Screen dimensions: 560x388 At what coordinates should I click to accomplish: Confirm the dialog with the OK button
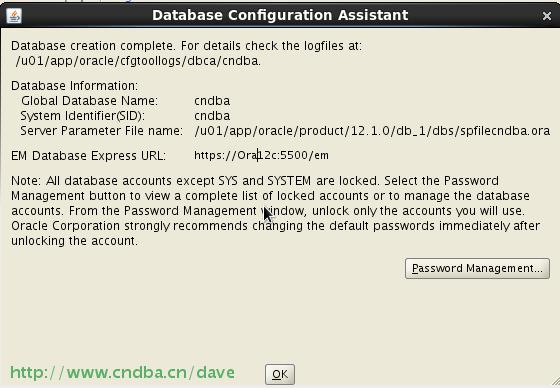(280, 374)
